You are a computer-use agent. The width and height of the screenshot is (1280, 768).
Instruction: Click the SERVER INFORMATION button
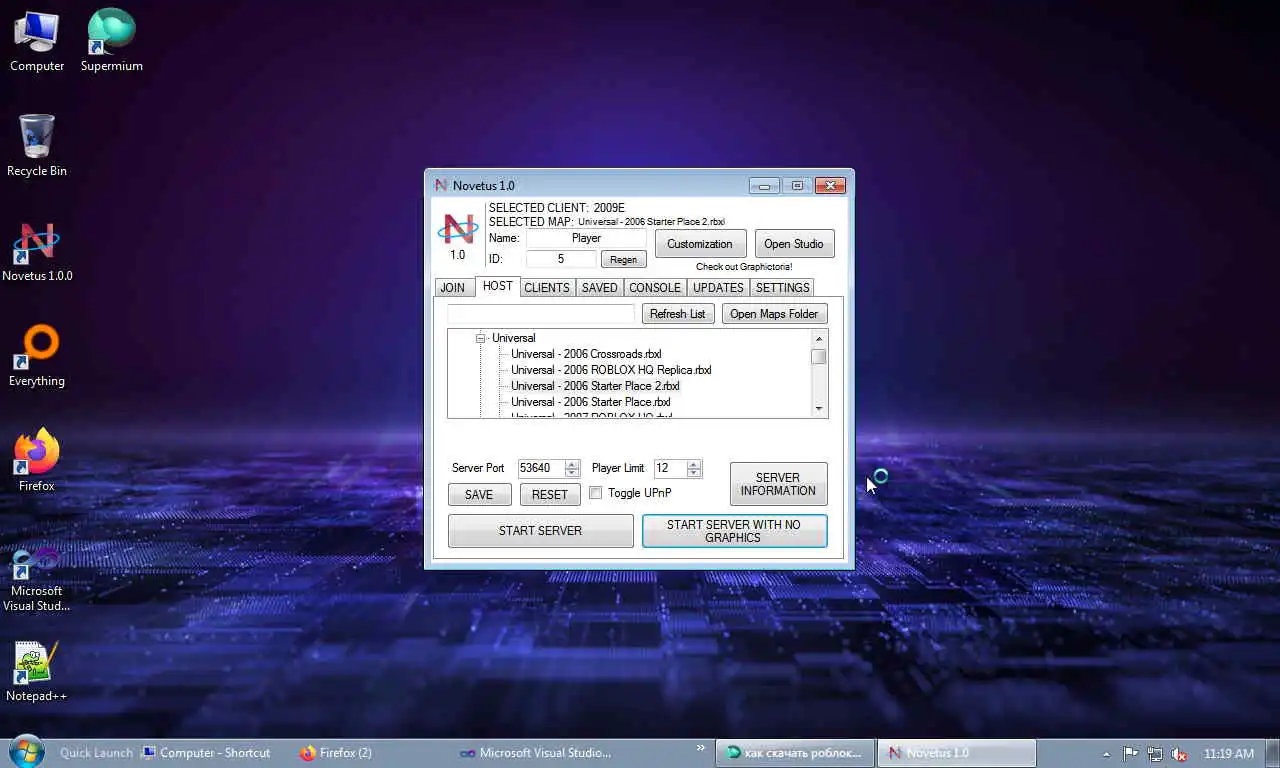coord(778,484)
